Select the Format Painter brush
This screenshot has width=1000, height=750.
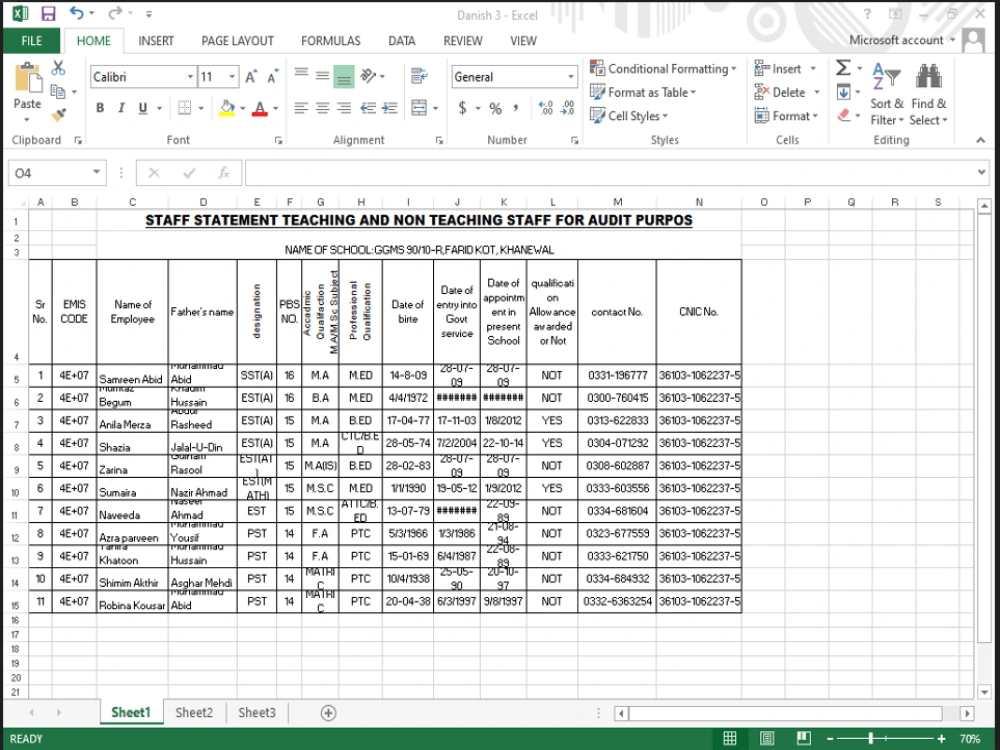point(59,115)
